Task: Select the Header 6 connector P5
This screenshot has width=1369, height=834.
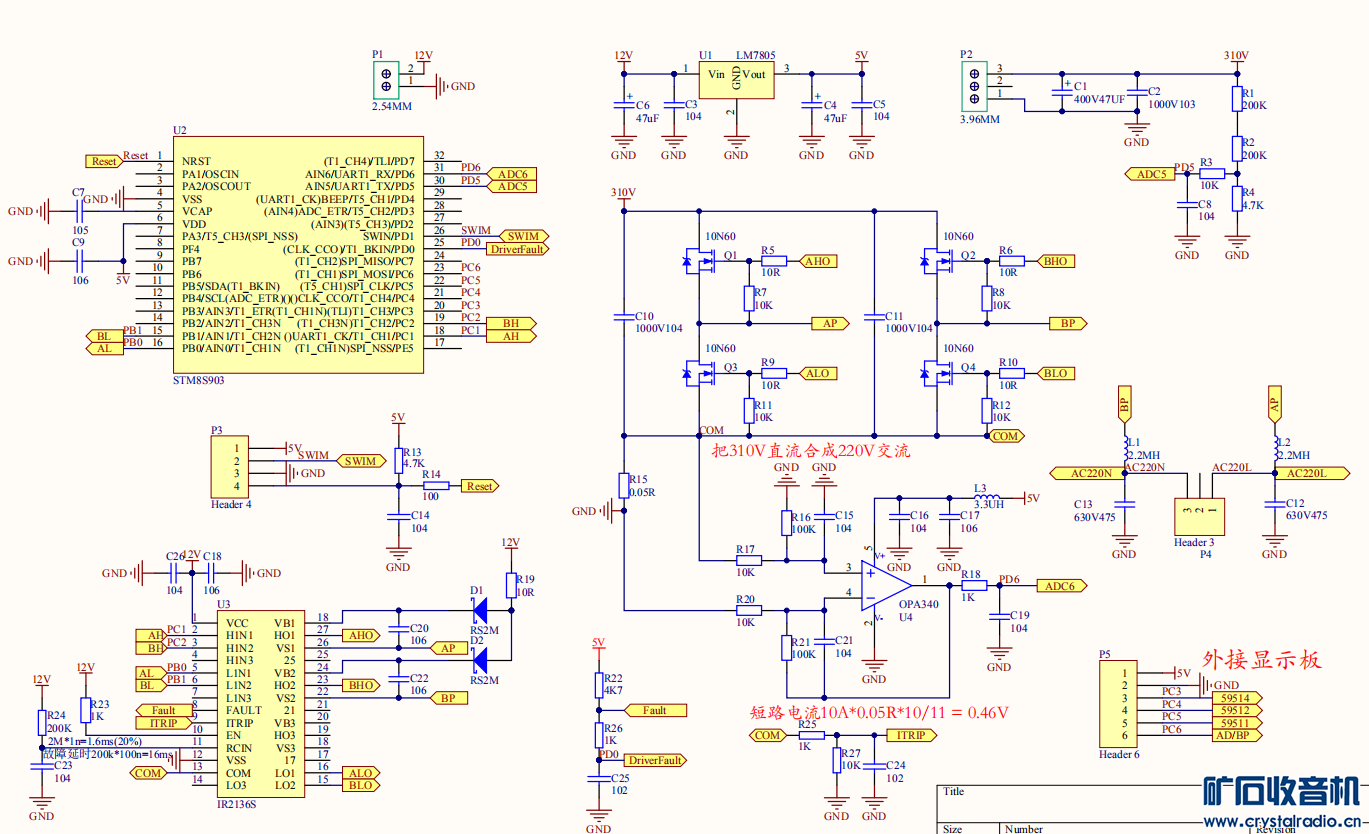Action: 1118,704
